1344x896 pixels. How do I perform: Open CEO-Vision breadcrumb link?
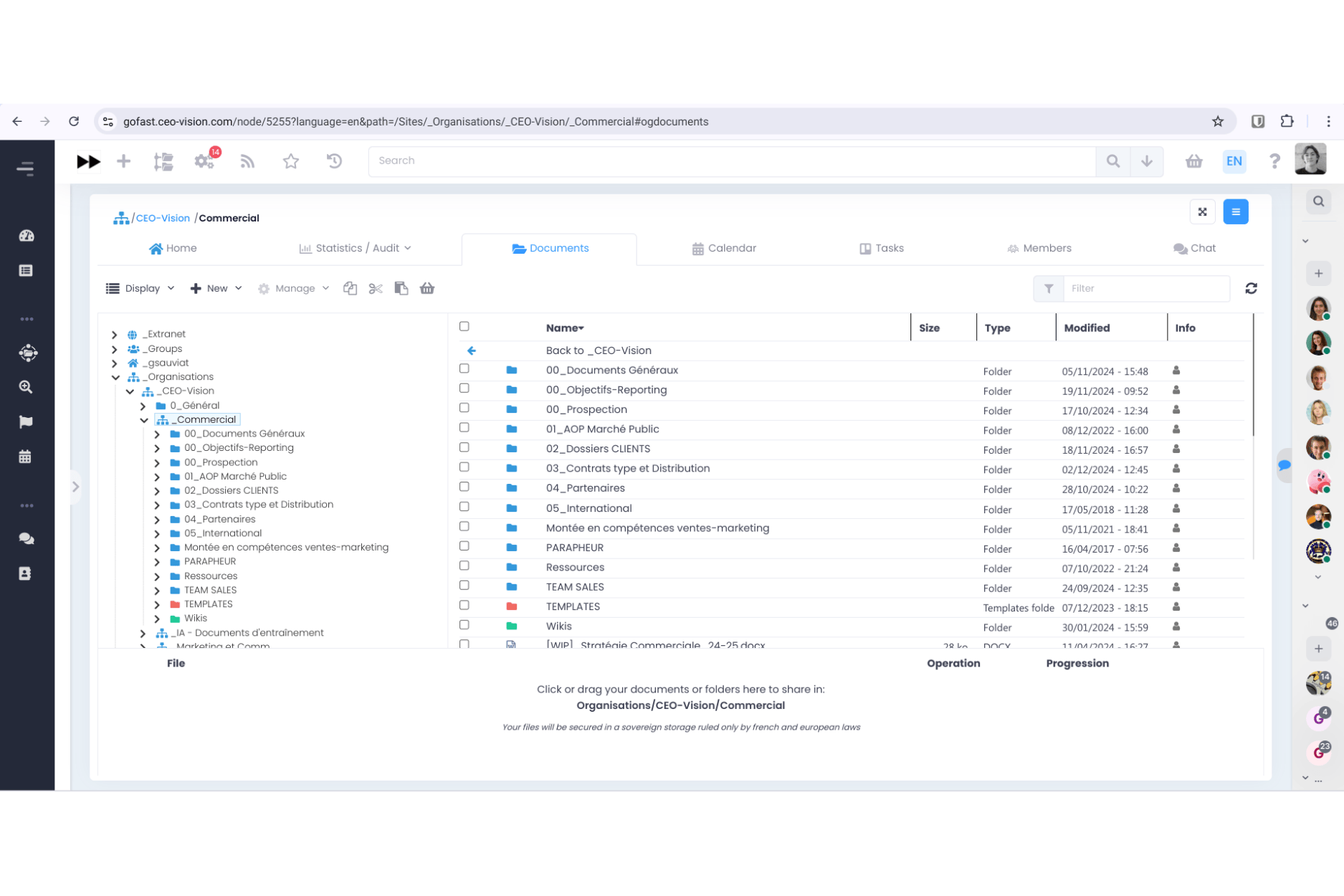click(x=163, y=219)
